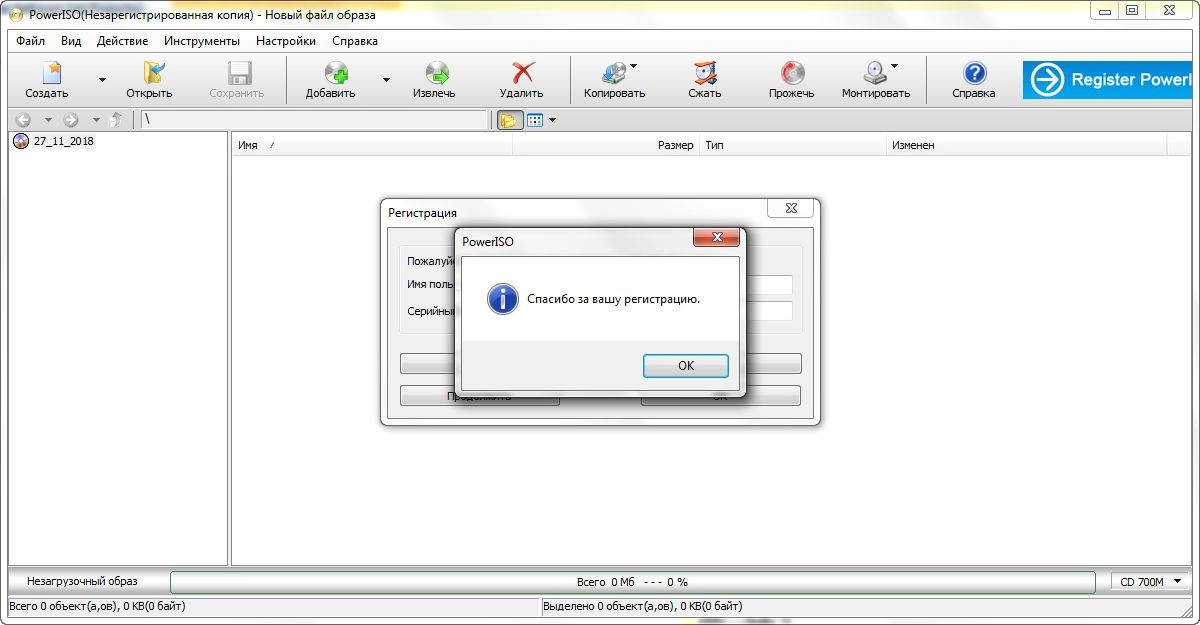Click the Открыть (Open) toolbar icon
The height and width of the screenshot is (625, 1200).
tap(149, 80)
